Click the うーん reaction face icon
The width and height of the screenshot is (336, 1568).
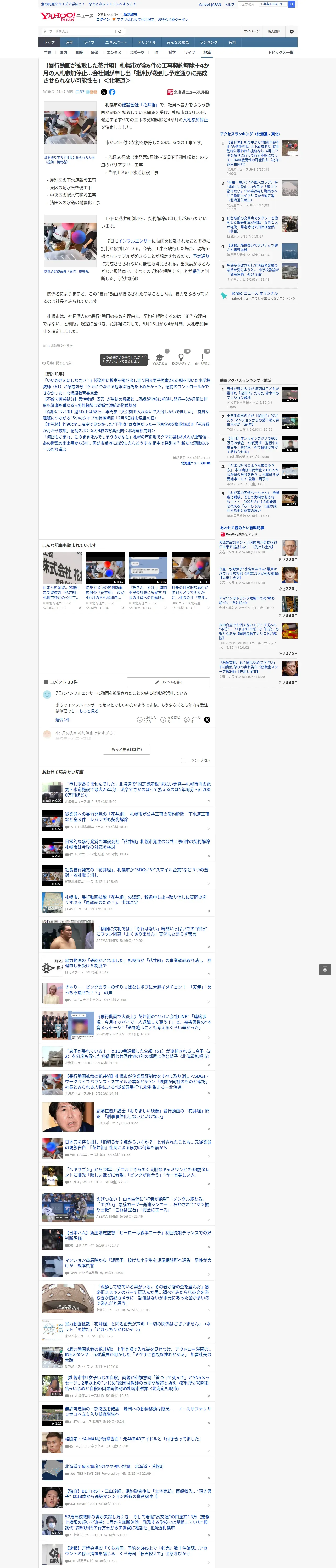click(x=187, y=719)
